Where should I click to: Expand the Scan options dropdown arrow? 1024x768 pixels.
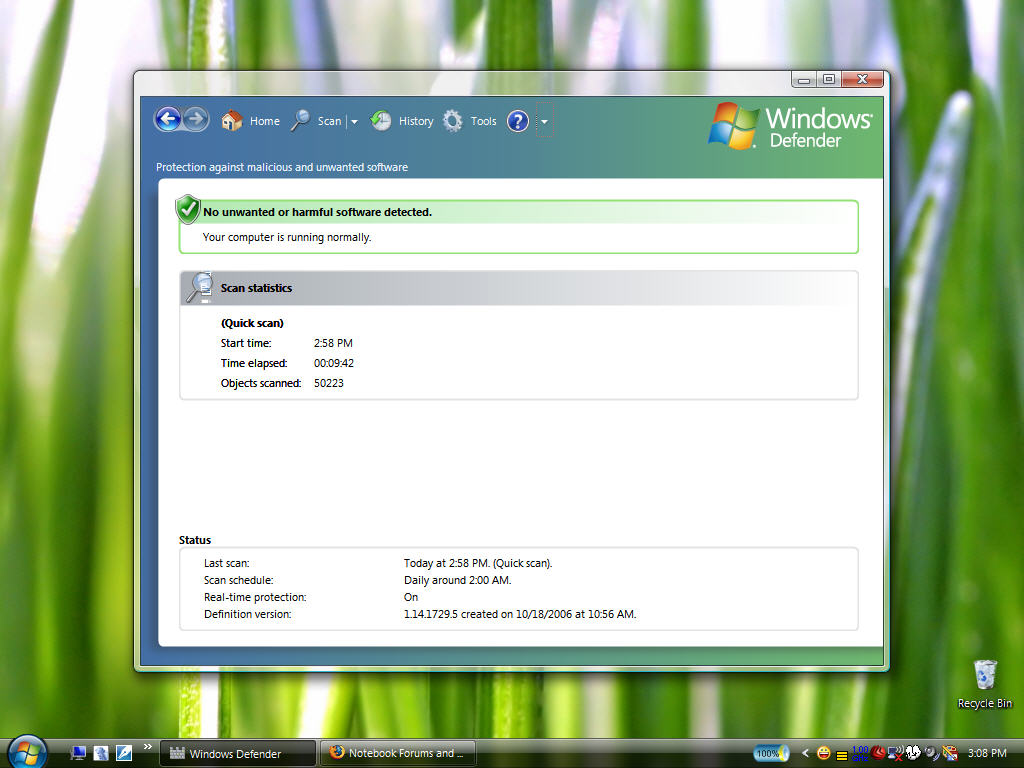point(354,121)
